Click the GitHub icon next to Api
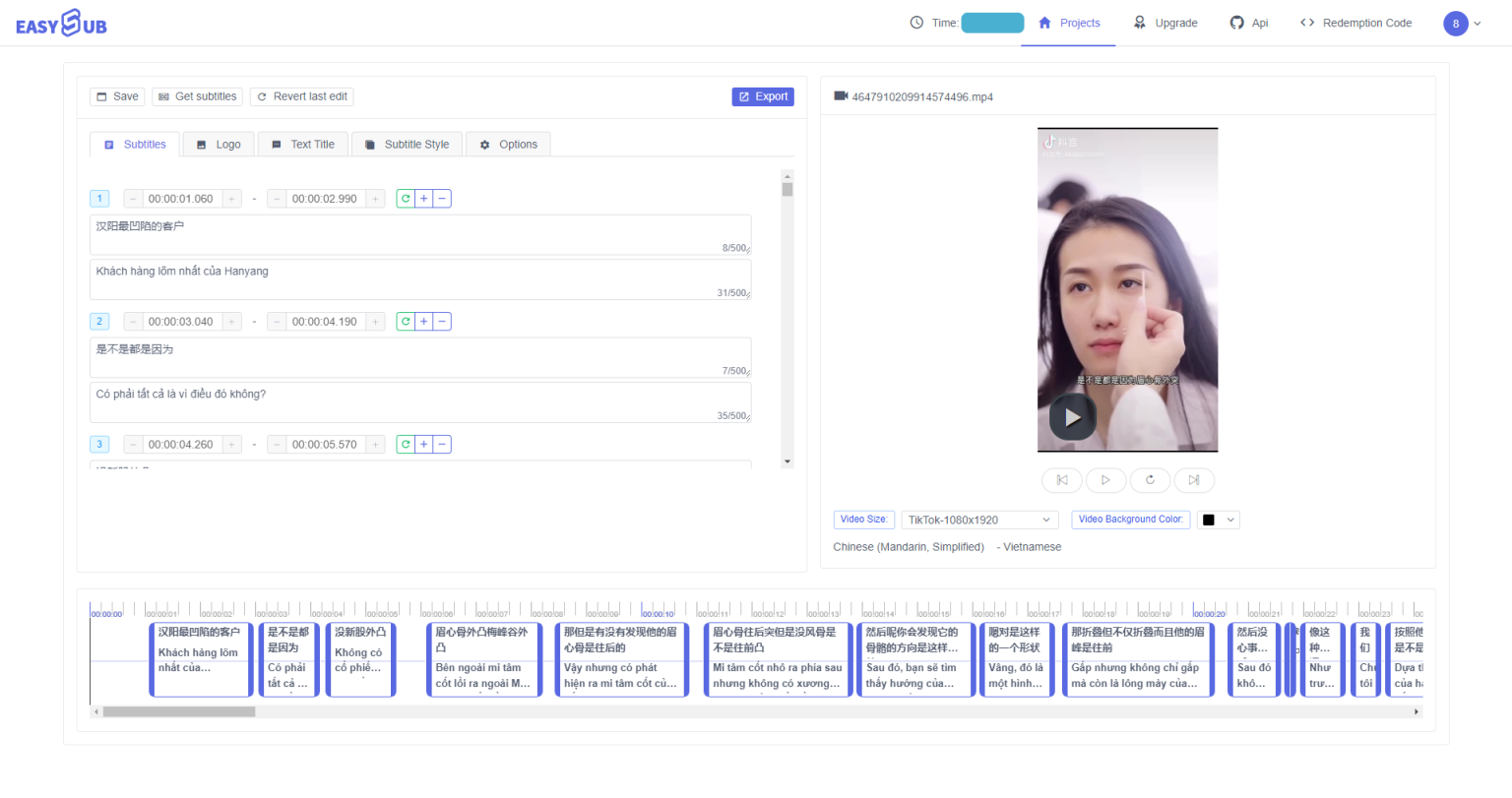 tap(1234, 22)
